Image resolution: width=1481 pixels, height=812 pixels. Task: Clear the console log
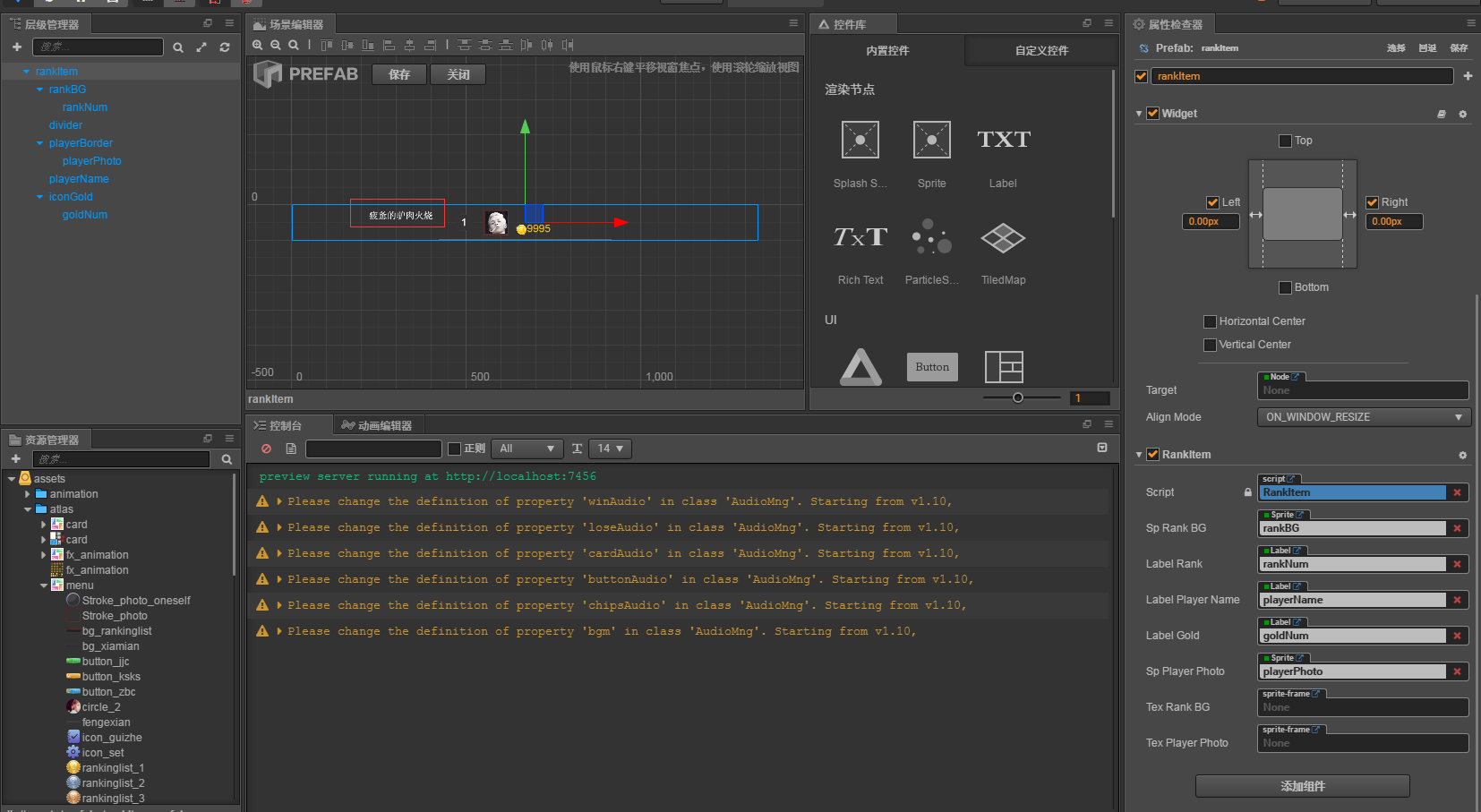click(266, 449)
